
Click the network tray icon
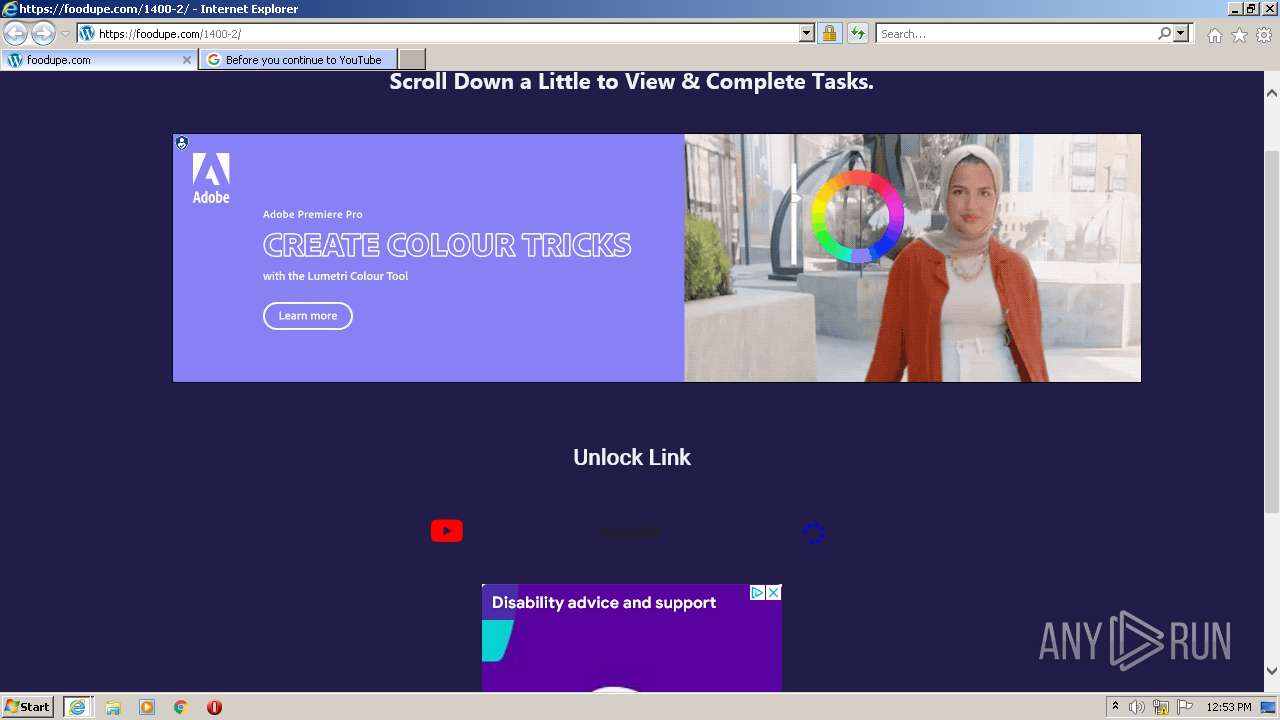(1161, 707)
